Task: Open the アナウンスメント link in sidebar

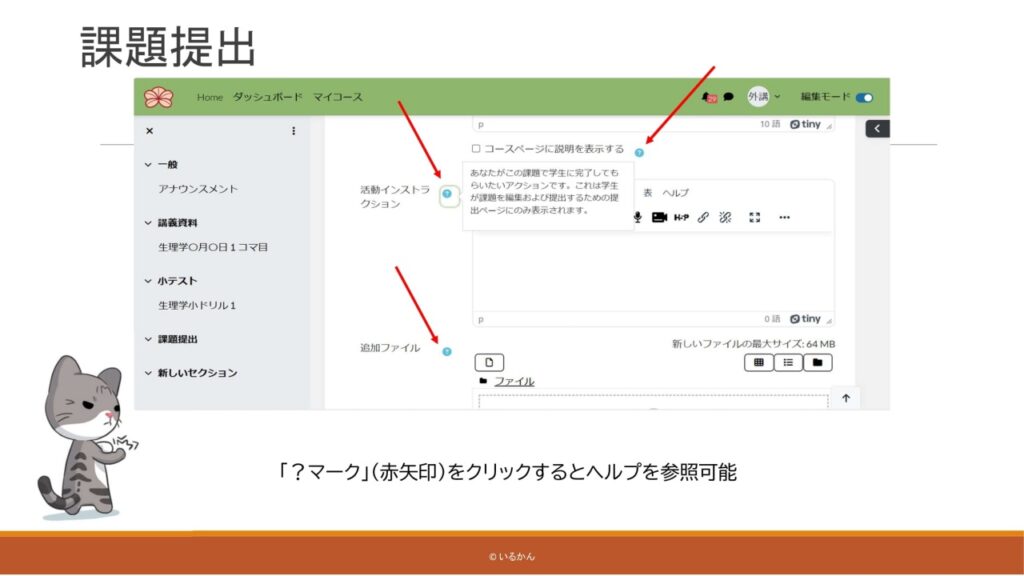Action: tap(198, 188)
